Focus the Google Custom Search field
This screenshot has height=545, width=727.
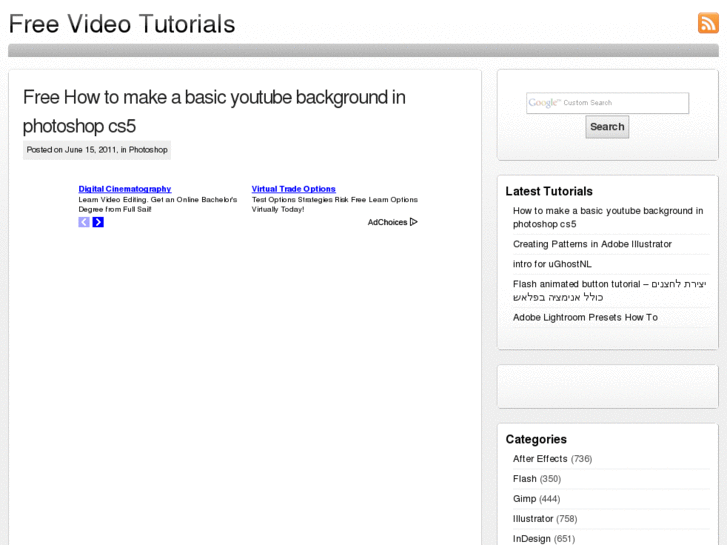coord(607,103)
